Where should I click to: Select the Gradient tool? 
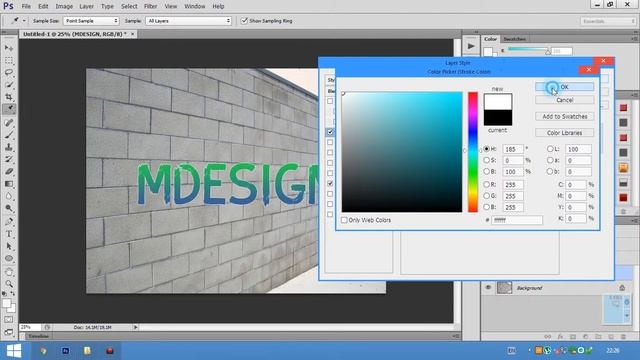[9, 184]
